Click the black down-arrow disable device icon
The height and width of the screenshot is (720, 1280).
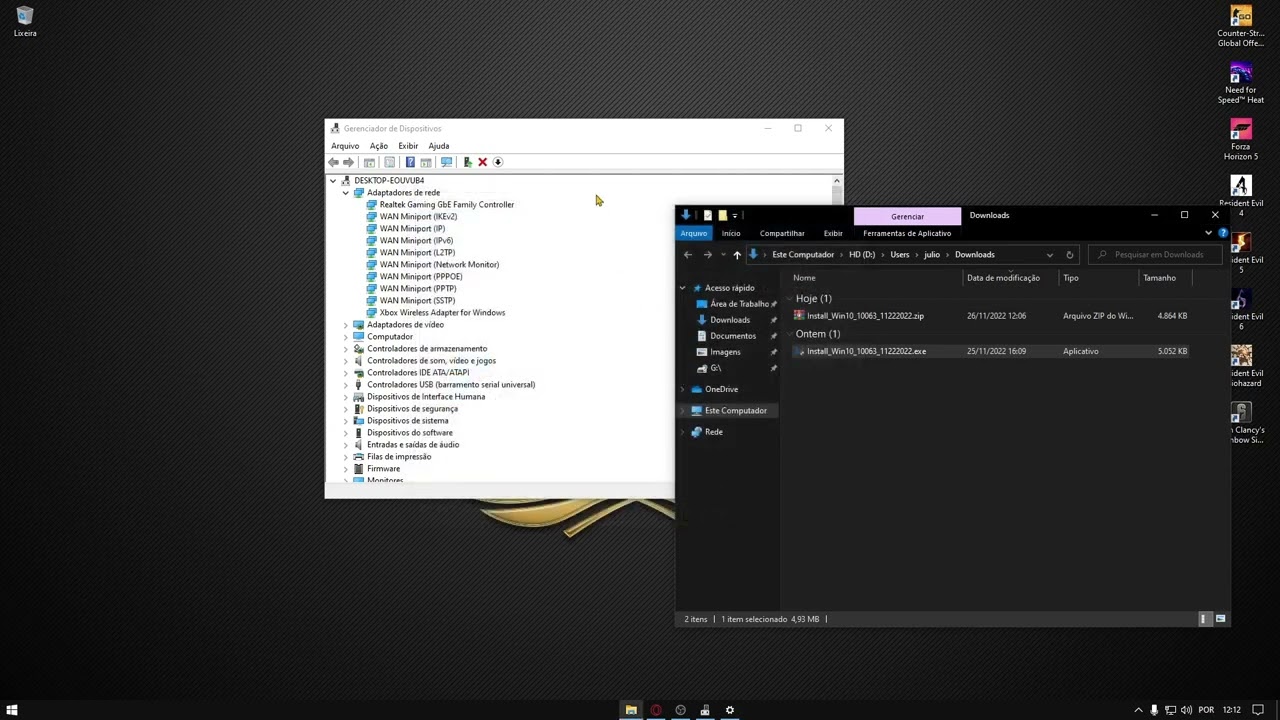coord(497,162)
